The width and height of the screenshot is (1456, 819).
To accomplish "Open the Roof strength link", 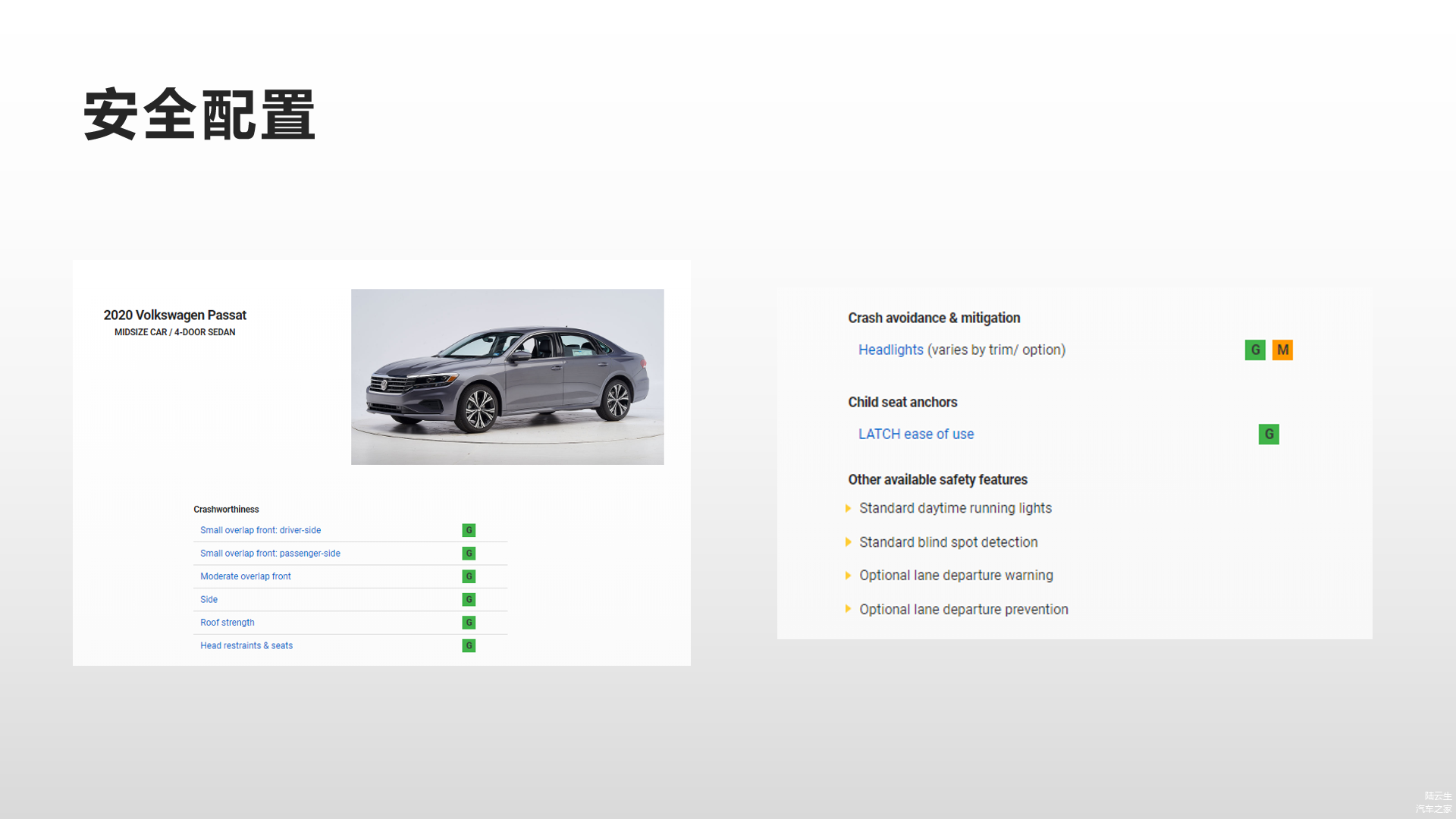I will (x=227, y=623).
